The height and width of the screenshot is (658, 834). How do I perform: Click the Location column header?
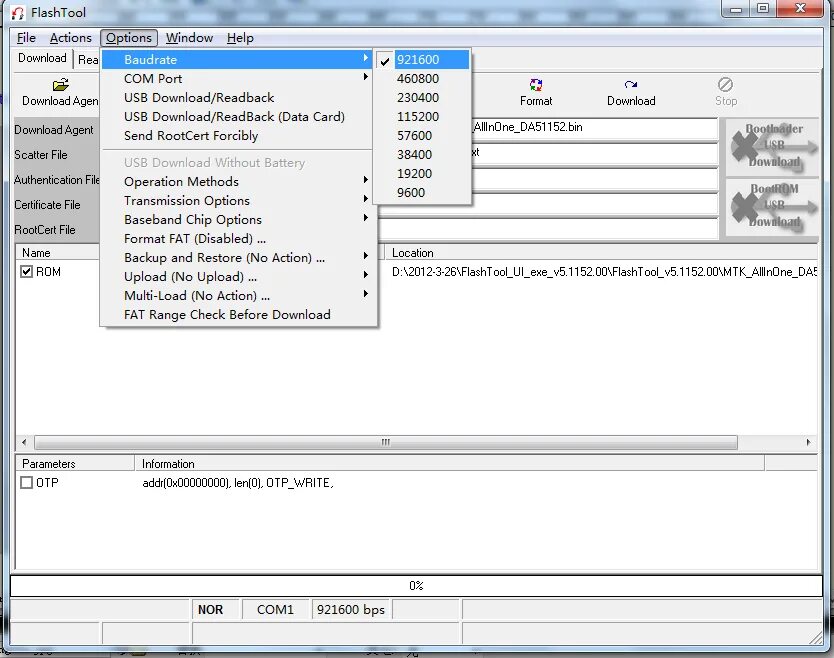pyautogui.click(x=601, y=253)
